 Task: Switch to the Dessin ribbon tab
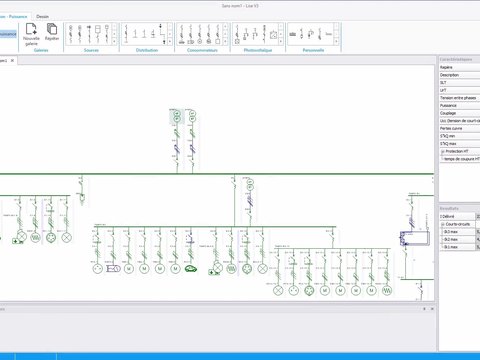point(42,16)
